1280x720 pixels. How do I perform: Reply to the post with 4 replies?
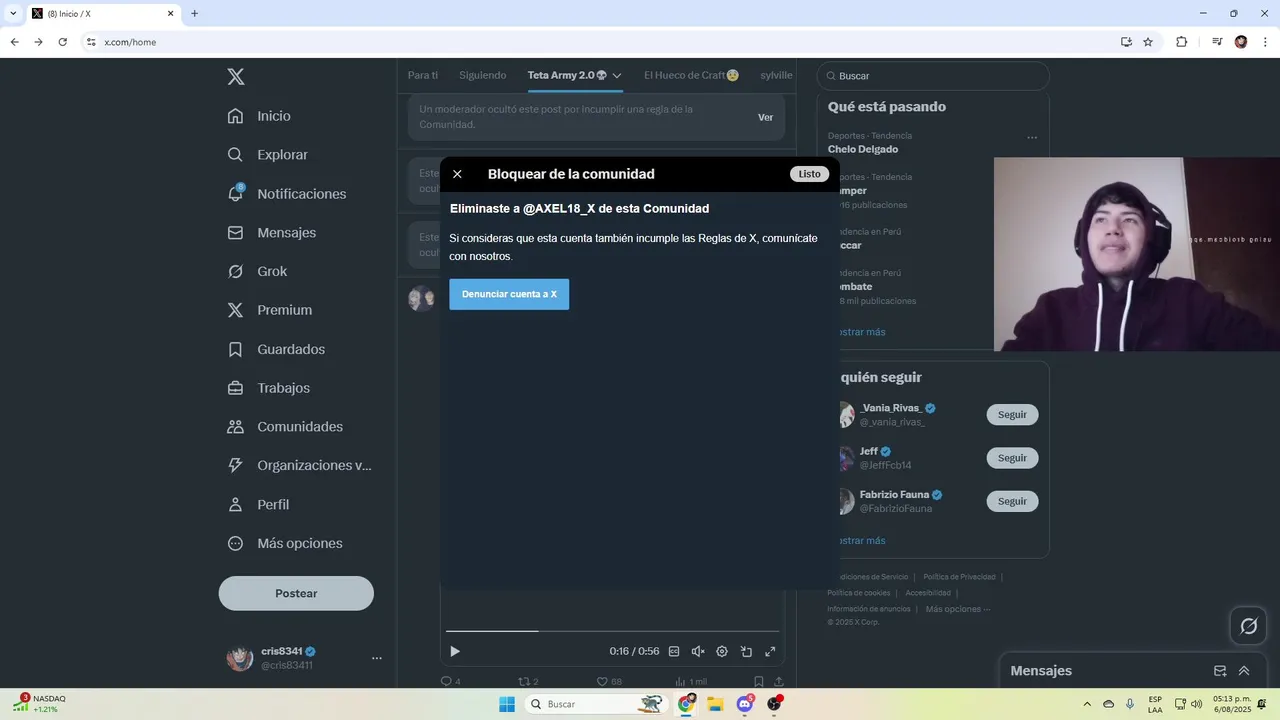tap(450, 682)
